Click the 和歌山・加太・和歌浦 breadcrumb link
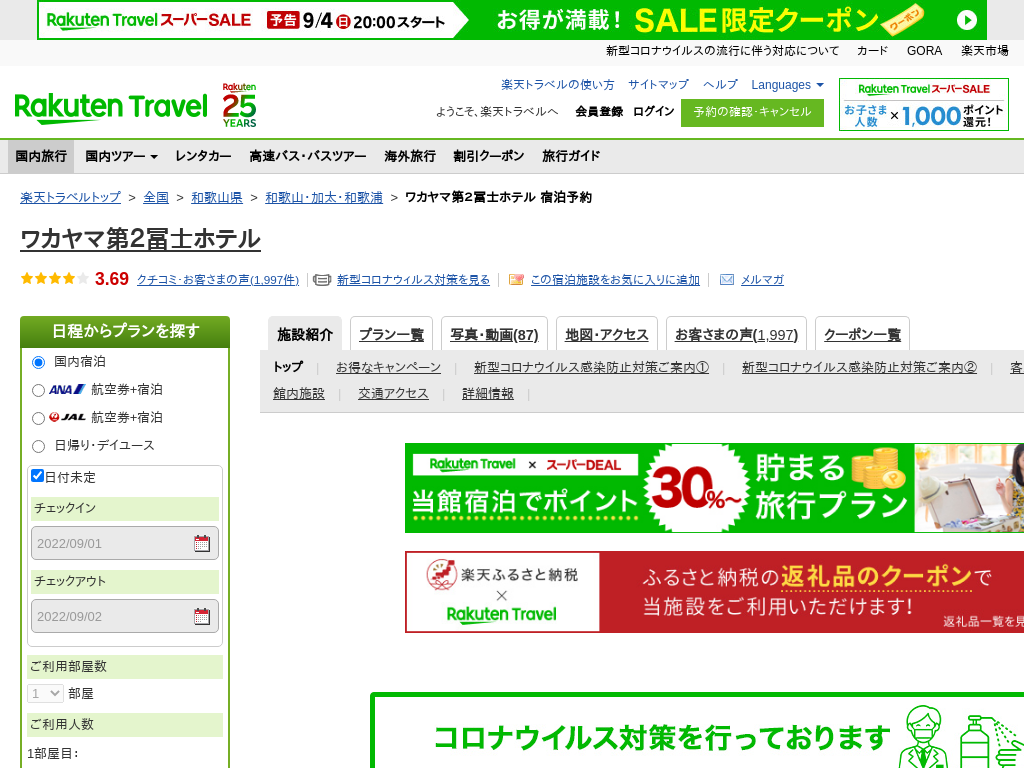Viewport: 1024px width, 768px height. (324, 197)
